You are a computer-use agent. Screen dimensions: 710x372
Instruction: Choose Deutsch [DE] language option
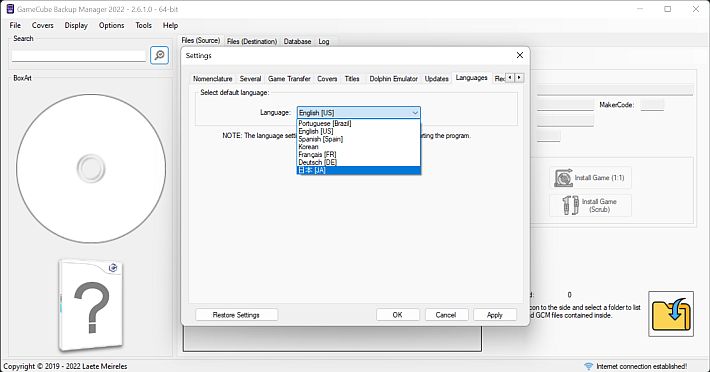(x=359, y=162)
